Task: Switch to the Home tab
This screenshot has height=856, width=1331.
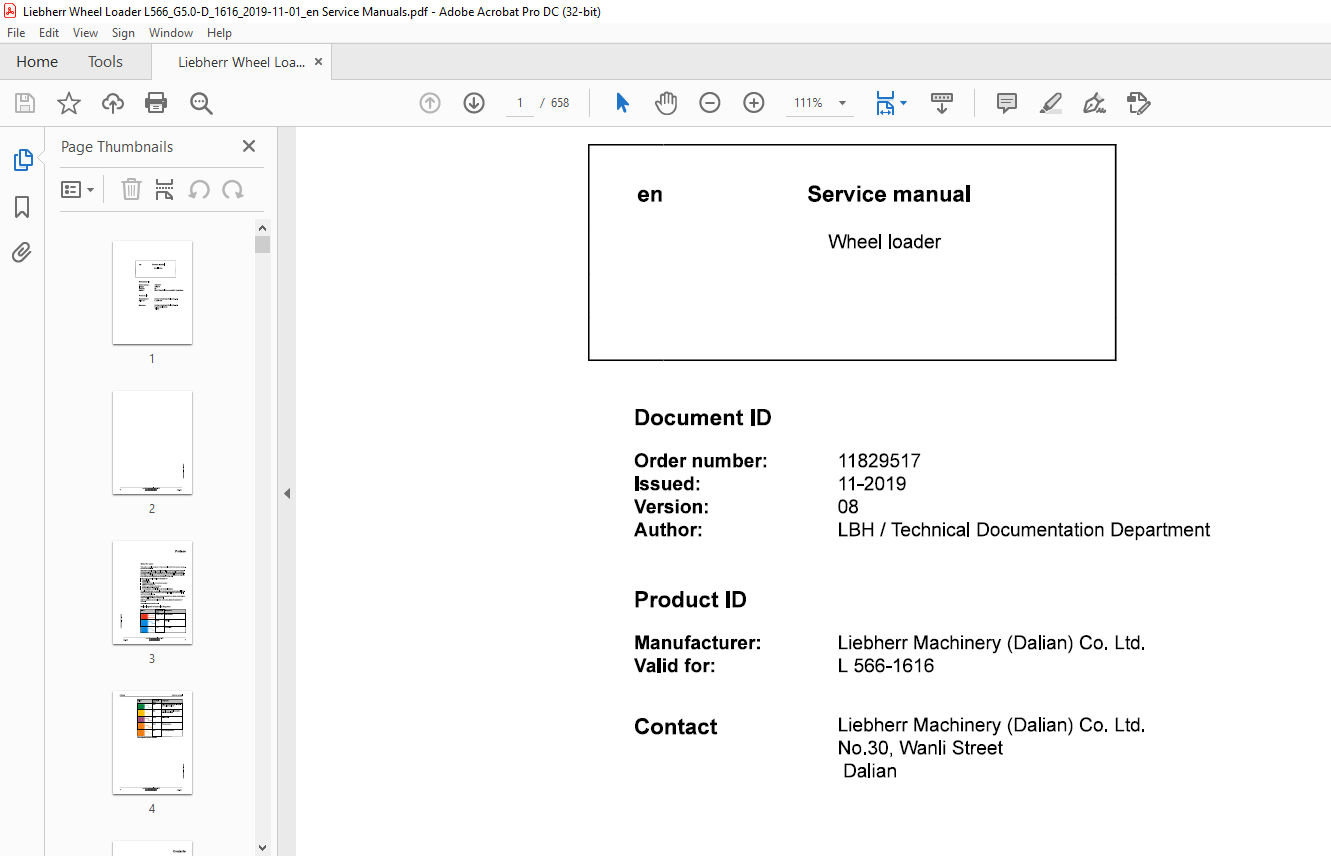Action: pos(37,62)
